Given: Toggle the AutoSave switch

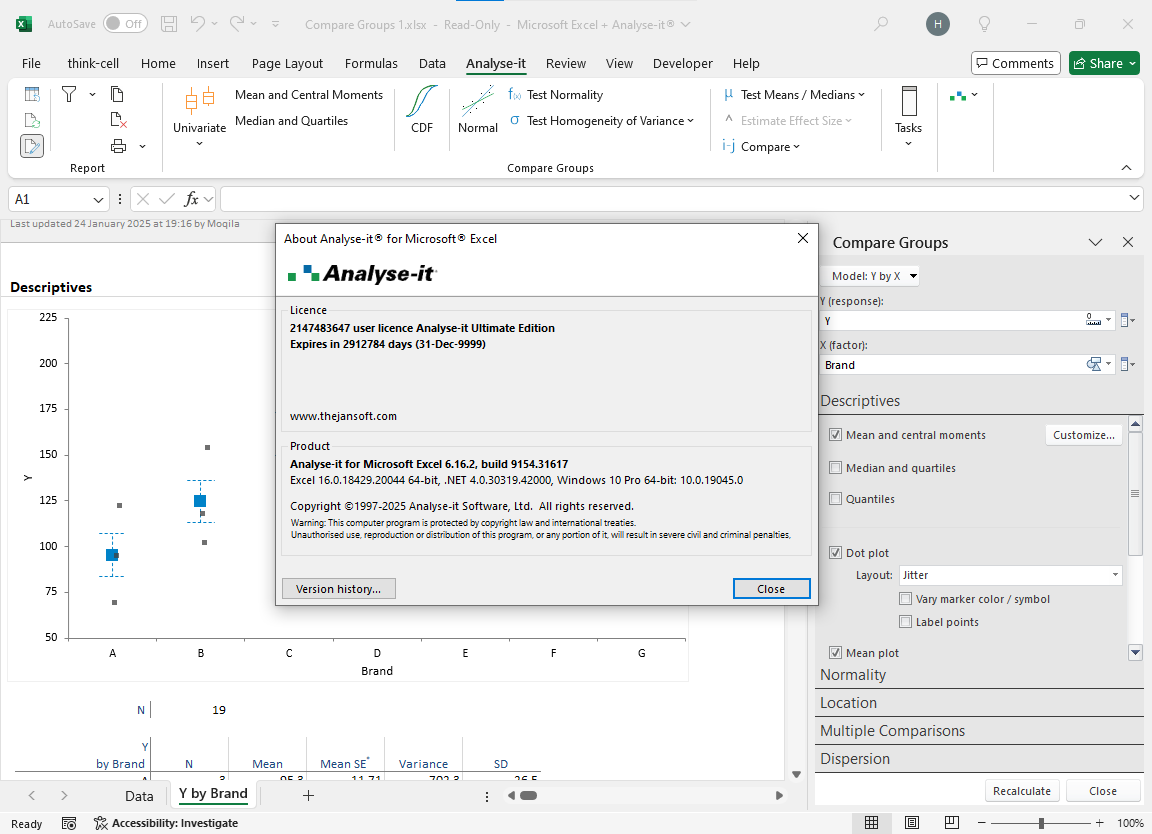Looking at the screenshot, I should pyautogui.click(x=125, y=24).
